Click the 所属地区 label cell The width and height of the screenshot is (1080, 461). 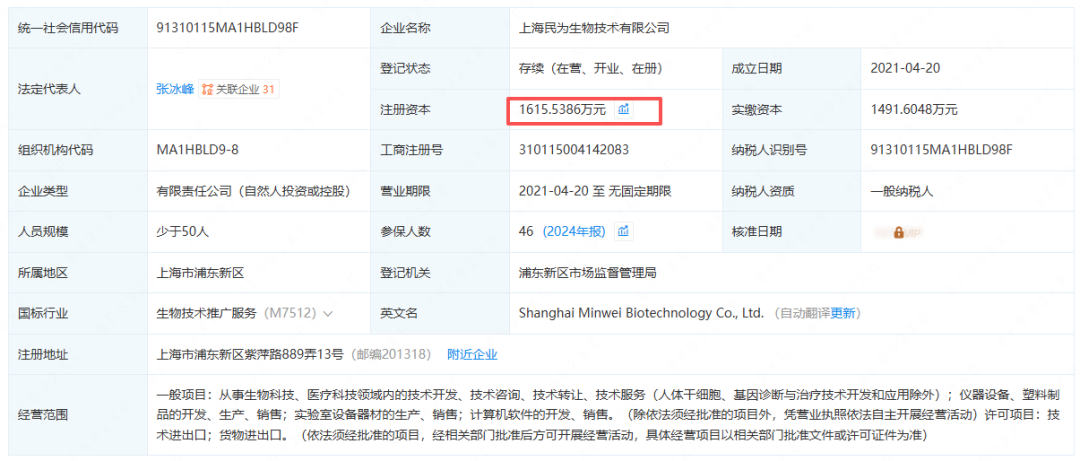[x=78, y=273]
